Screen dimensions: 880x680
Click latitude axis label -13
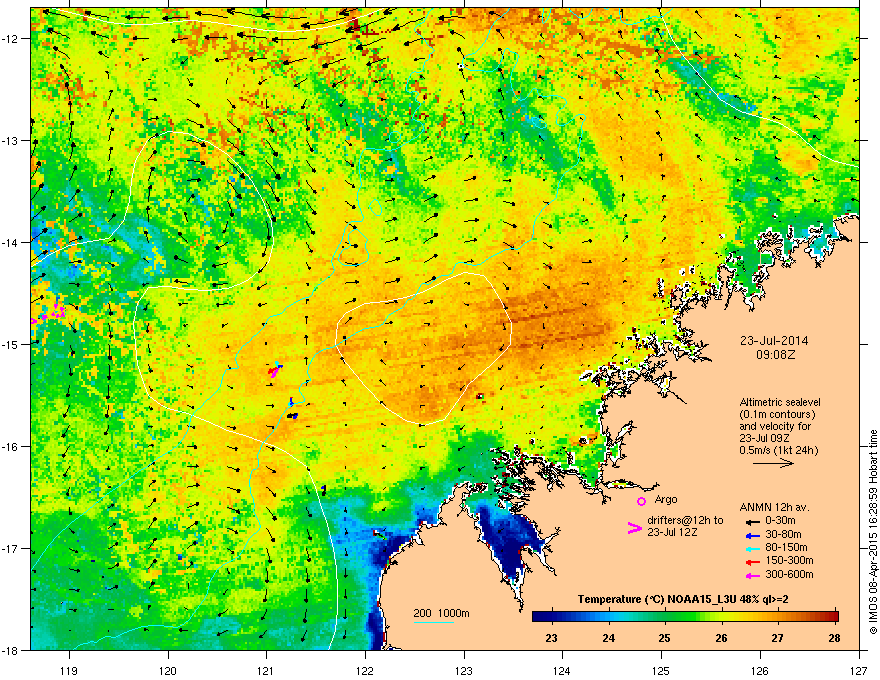pos(10,141)
